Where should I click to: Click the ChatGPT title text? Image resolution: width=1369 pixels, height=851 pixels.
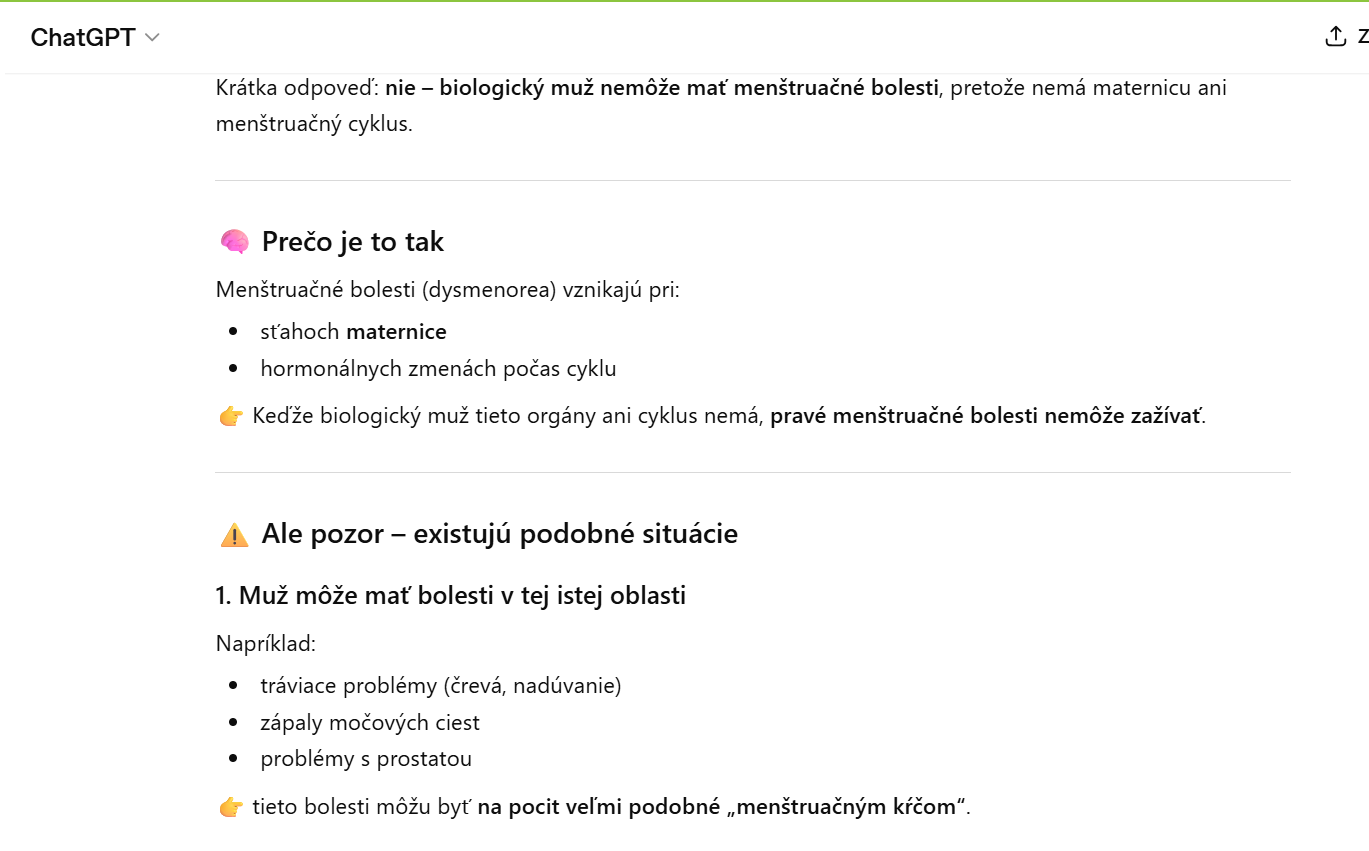pyautogui.click(x=83, y=38)
